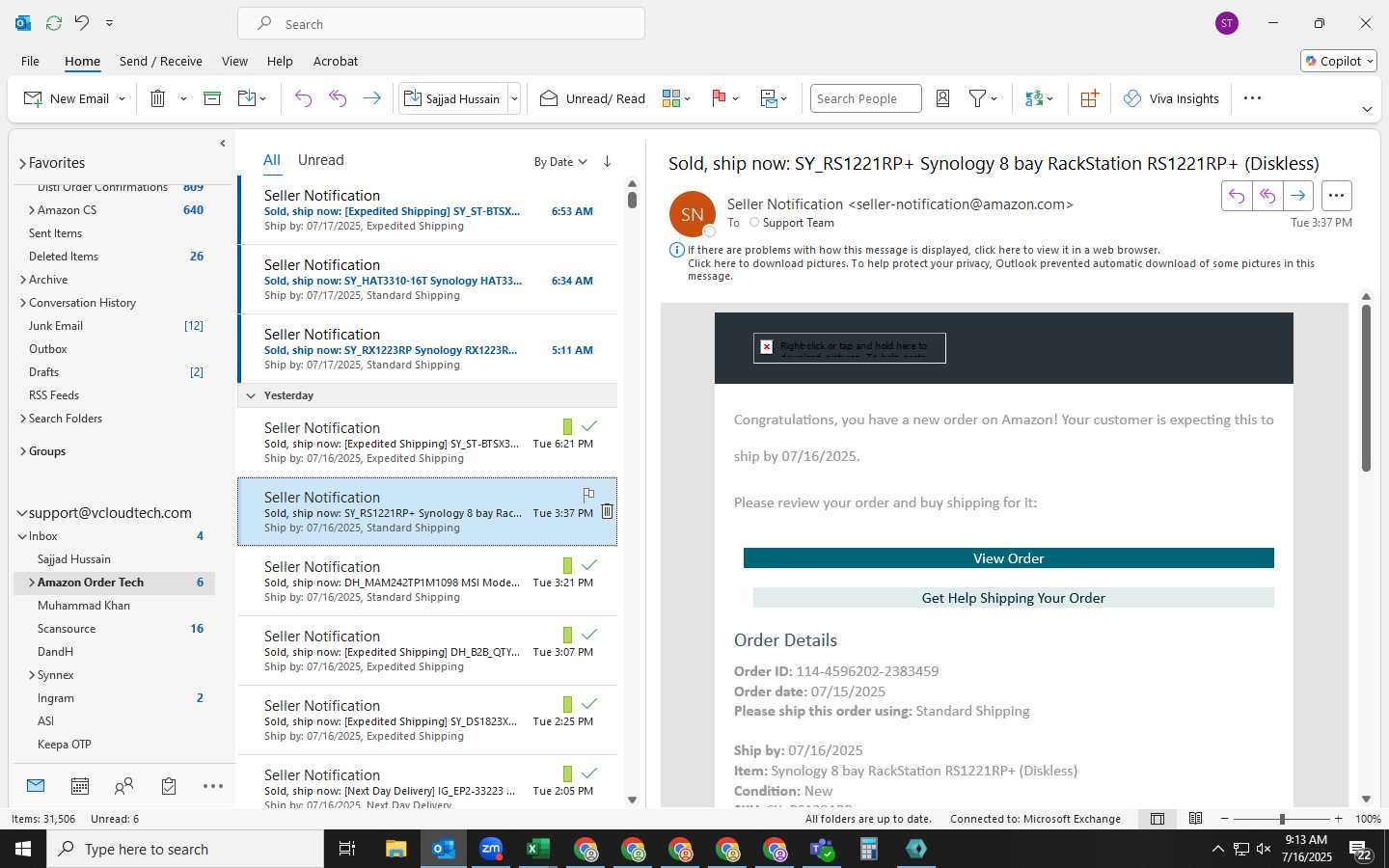Toggle Reading view layout in status bar

(1195, 819)
